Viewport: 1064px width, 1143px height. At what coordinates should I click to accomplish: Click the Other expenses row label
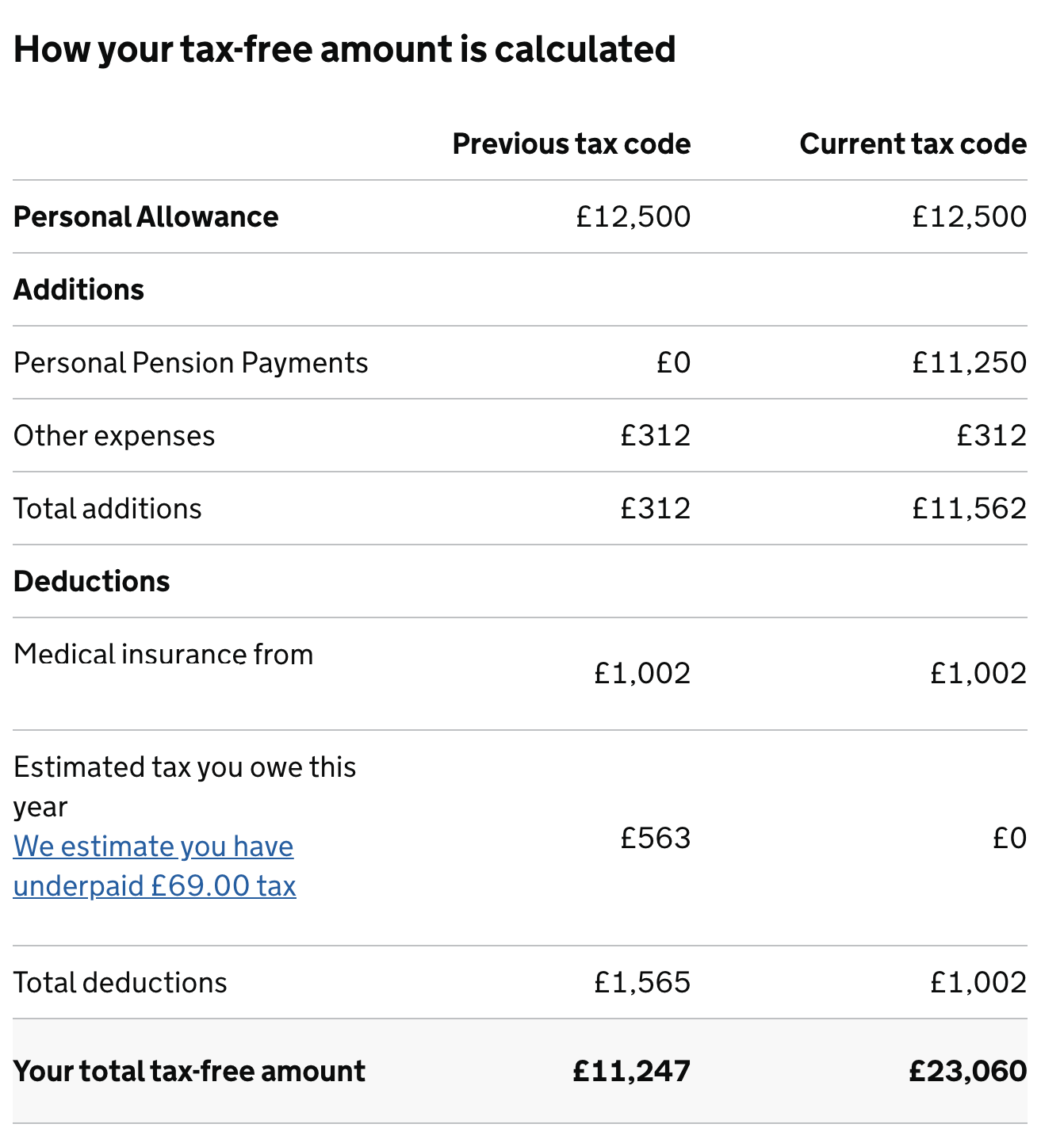click(114, 436)
